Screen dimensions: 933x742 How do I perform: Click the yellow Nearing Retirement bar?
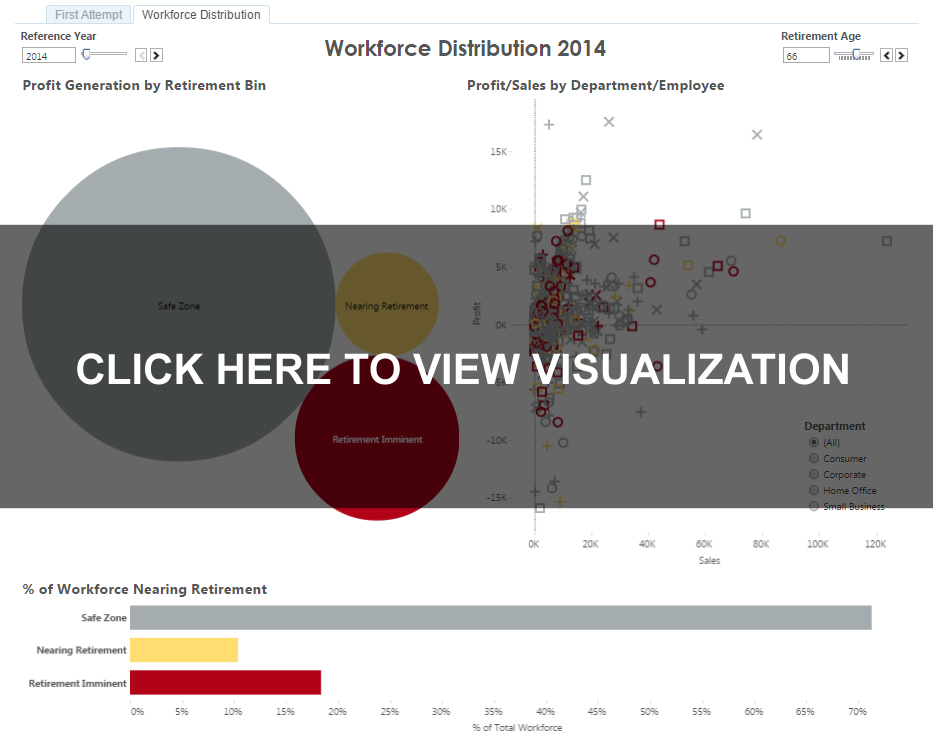click(184, 650)
